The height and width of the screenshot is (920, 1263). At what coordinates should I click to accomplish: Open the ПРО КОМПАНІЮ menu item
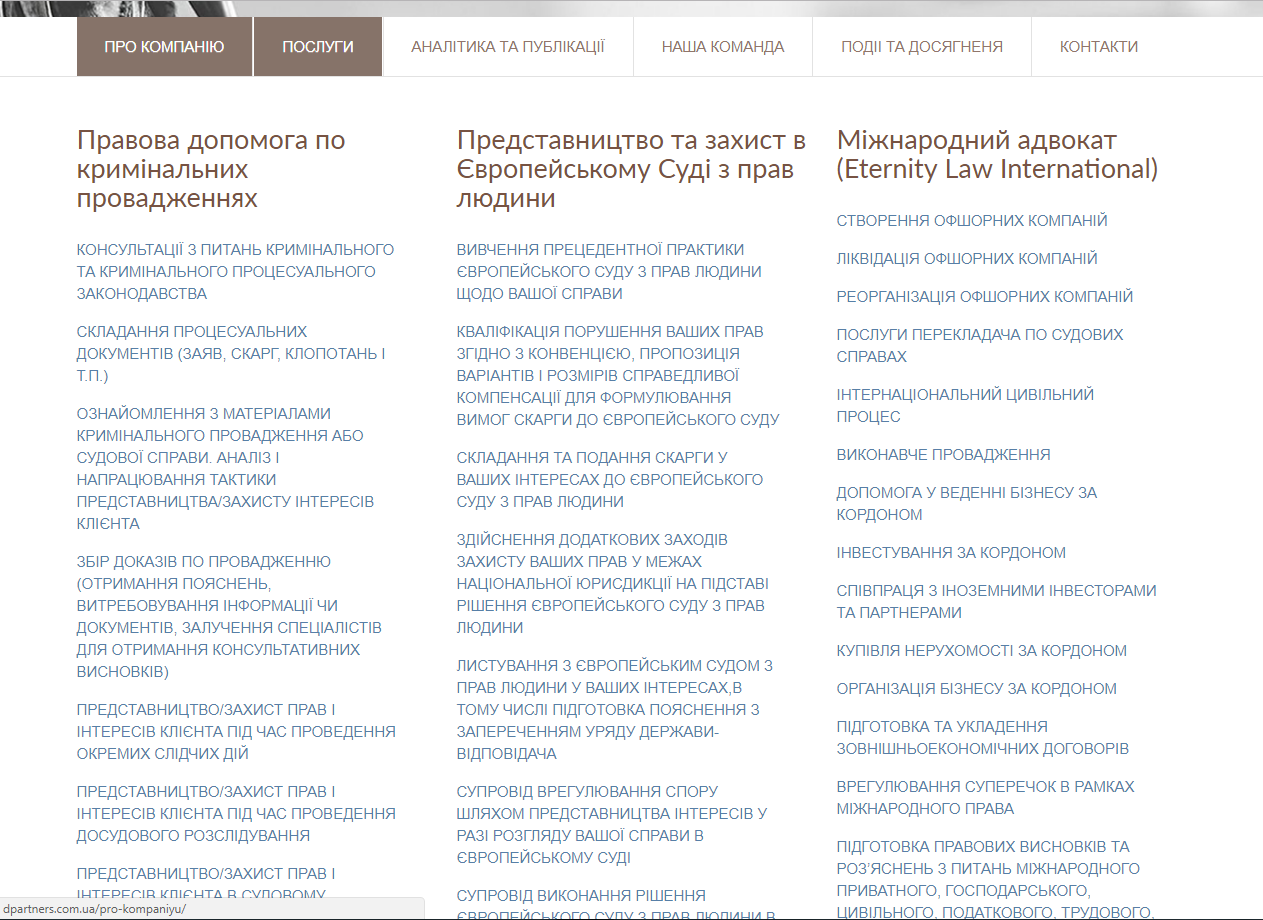164,47
